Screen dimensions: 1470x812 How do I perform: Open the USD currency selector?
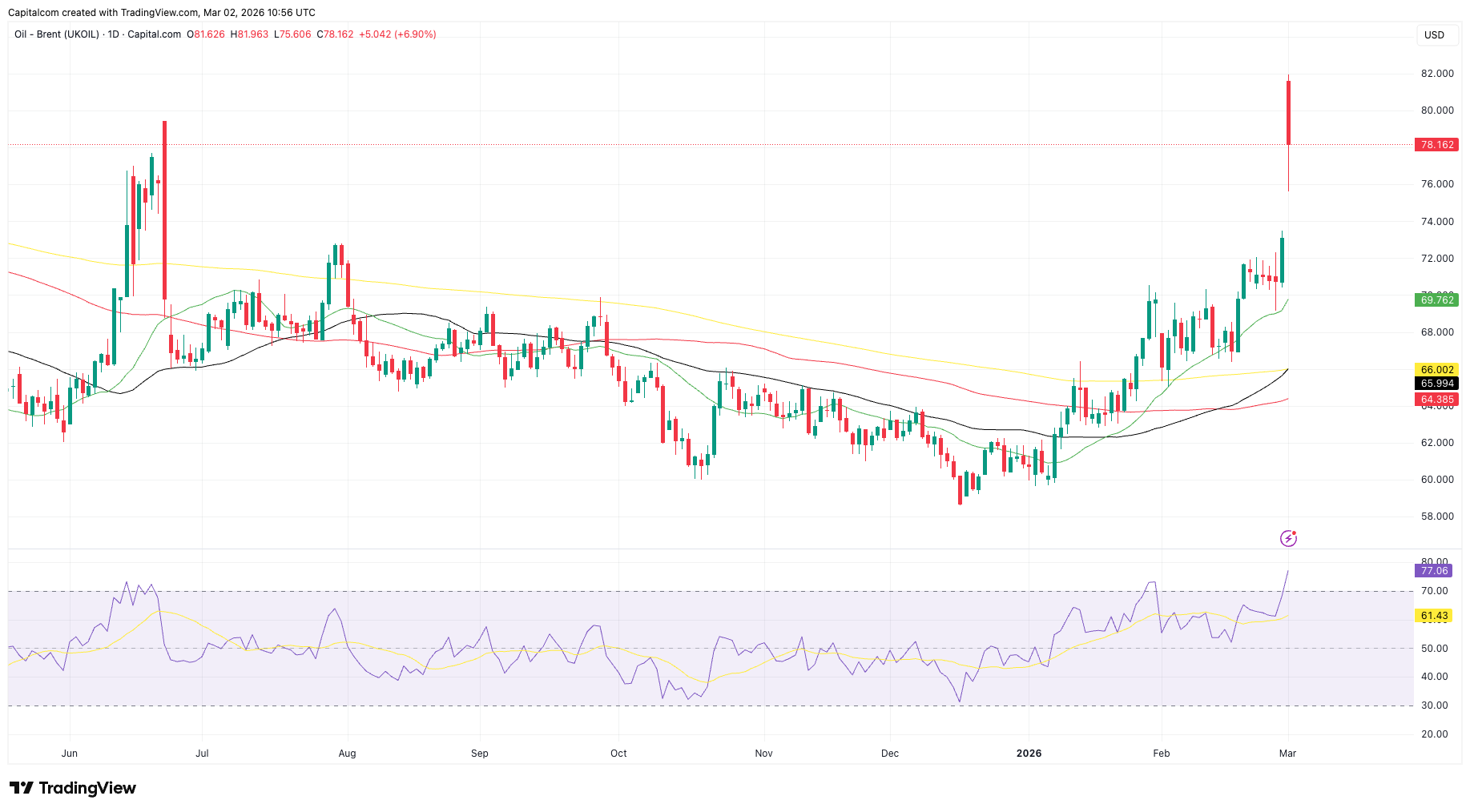[x=1434, y=35]
